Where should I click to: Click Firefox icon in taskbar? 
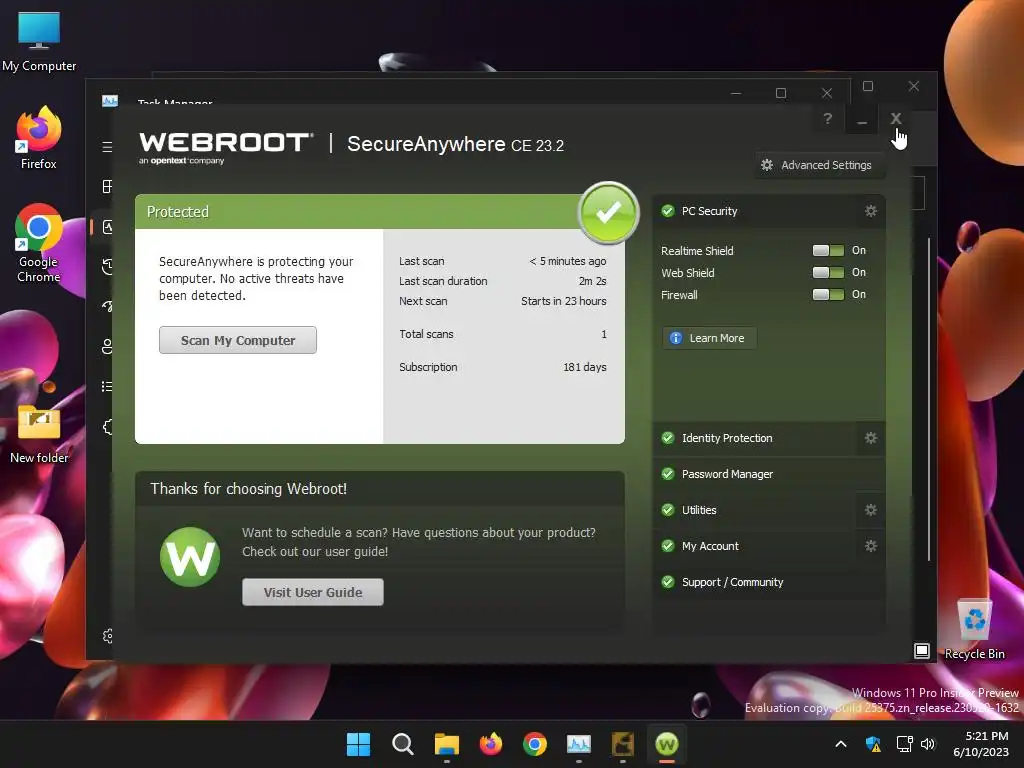tap(490, 744)
